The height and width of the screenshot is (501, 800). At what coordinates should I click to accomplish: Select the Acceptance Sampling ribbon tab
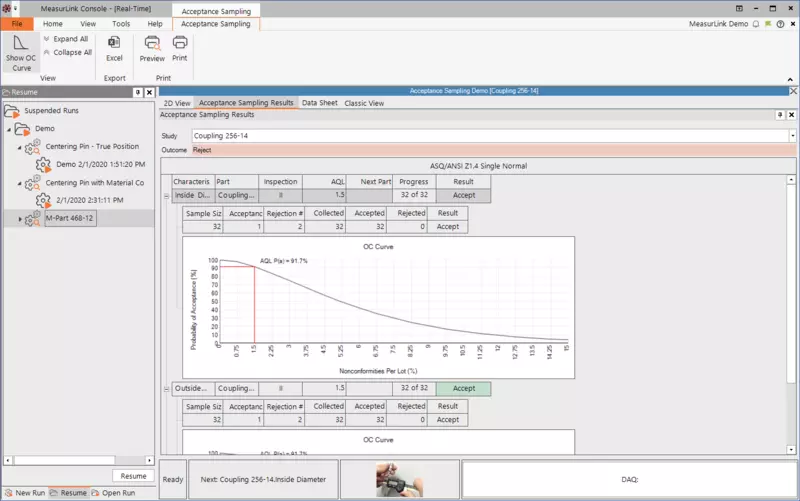(216, 23)
